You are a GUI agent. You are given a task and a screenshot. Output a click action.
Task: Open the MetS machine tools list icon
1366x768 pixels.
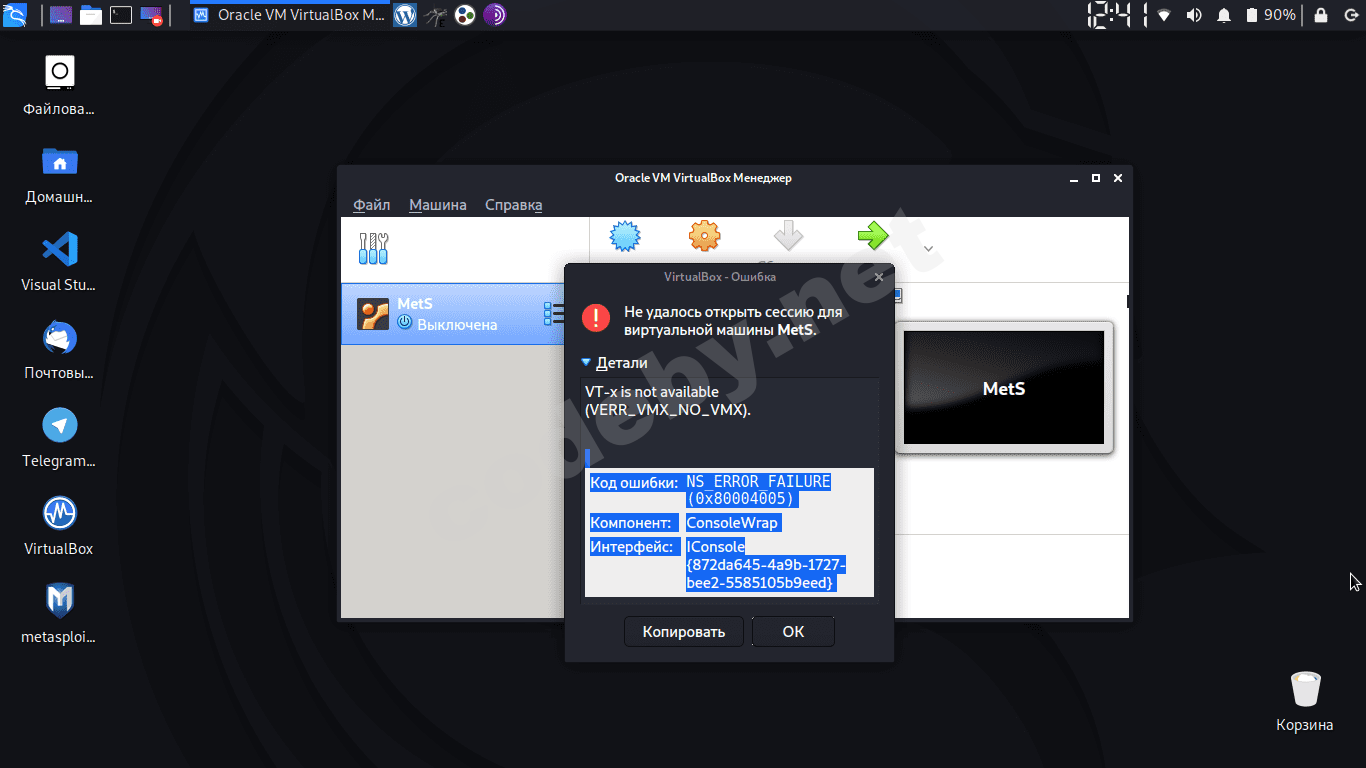(553, 314)
